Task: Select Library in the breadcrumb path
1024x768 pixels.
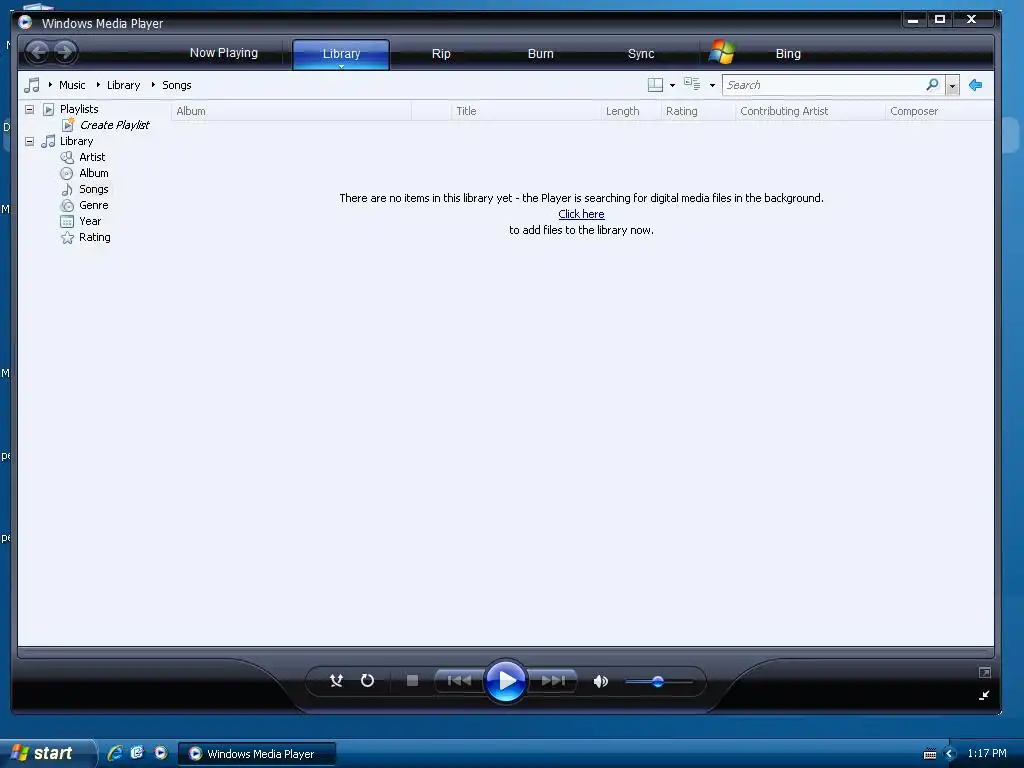Action: (x=123, y=85)
